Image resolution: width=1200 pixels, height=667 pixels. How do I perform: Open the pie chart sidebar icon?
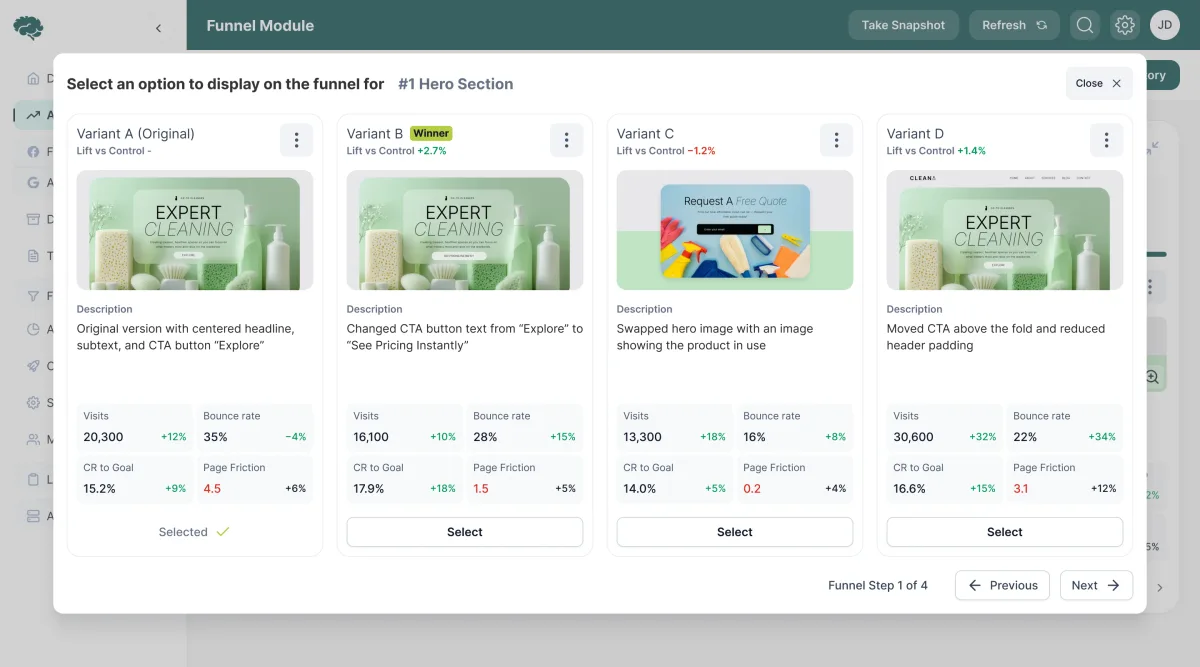coord(34,329)
